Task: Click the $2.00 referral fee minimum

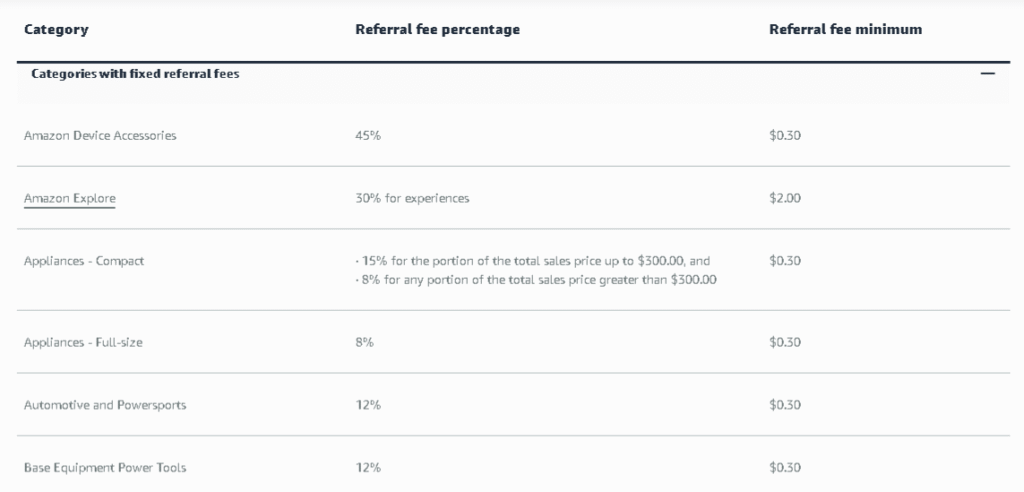Action: click(785, 198)
